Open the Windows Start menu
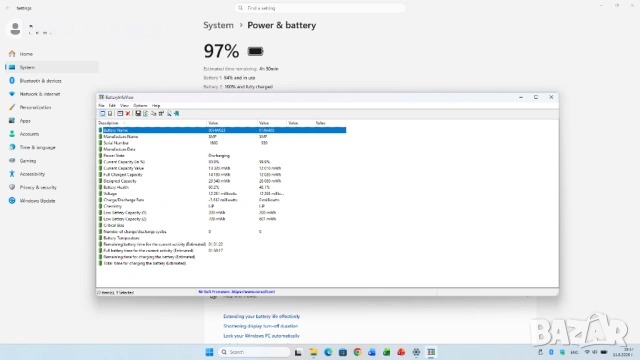 point(209,352)
